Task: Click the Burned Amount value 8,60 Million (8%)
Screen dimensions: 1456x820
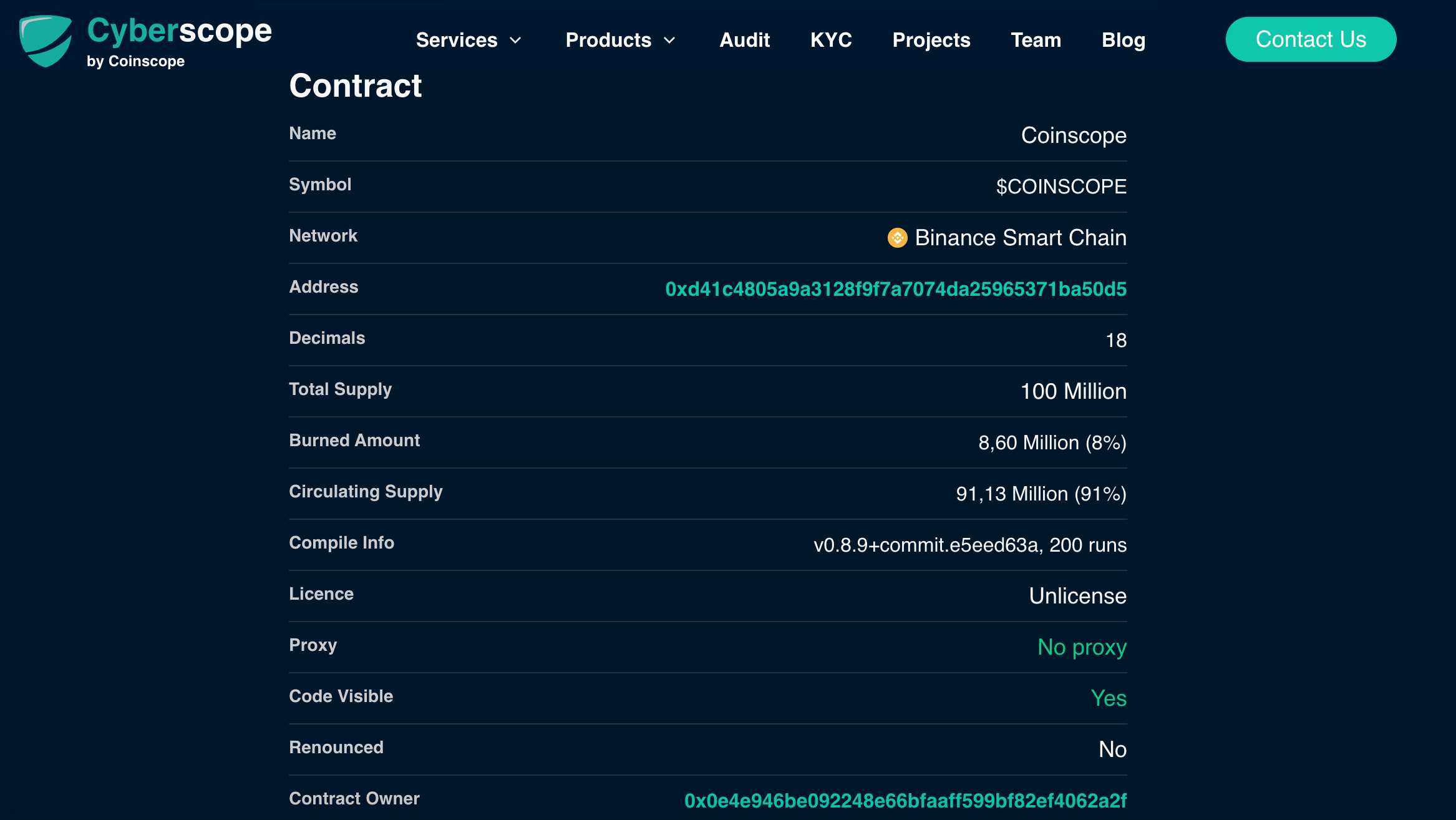Action: [x=1052, y=442]
